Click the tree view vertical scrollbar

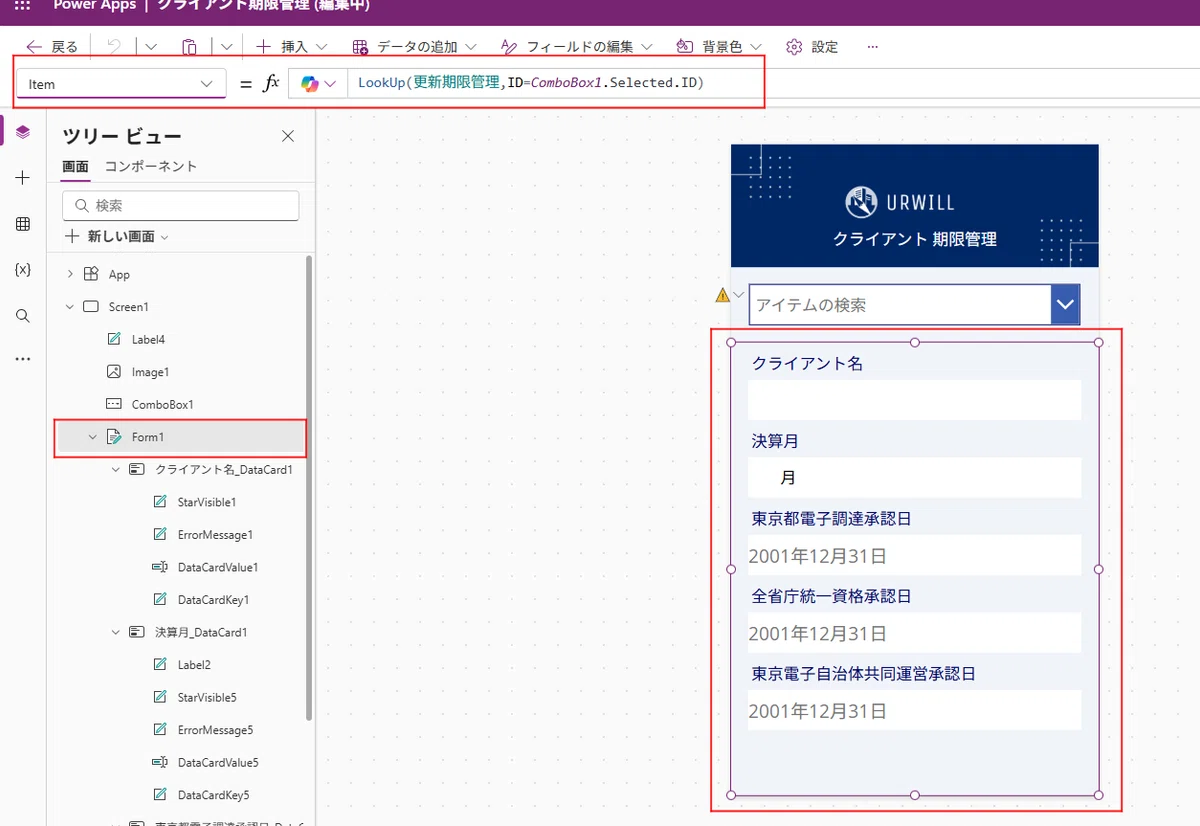click(309, 487)
